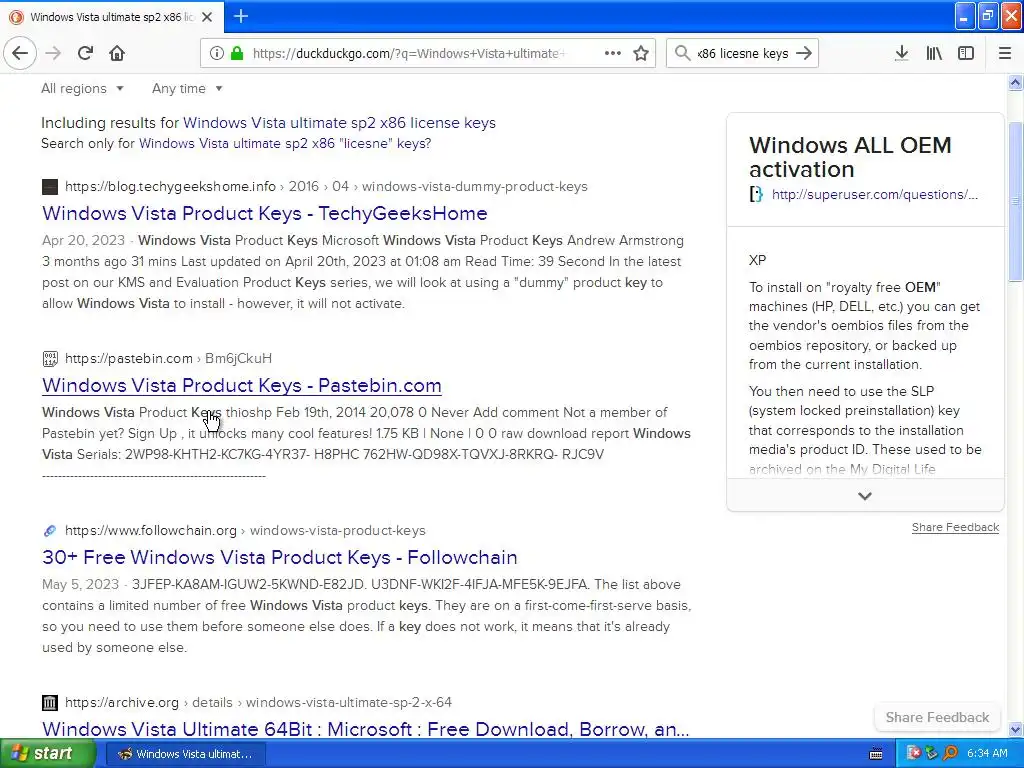Click the techygeekshome result favicon
The image size is (1024, 768).
[x=50, y=187]
